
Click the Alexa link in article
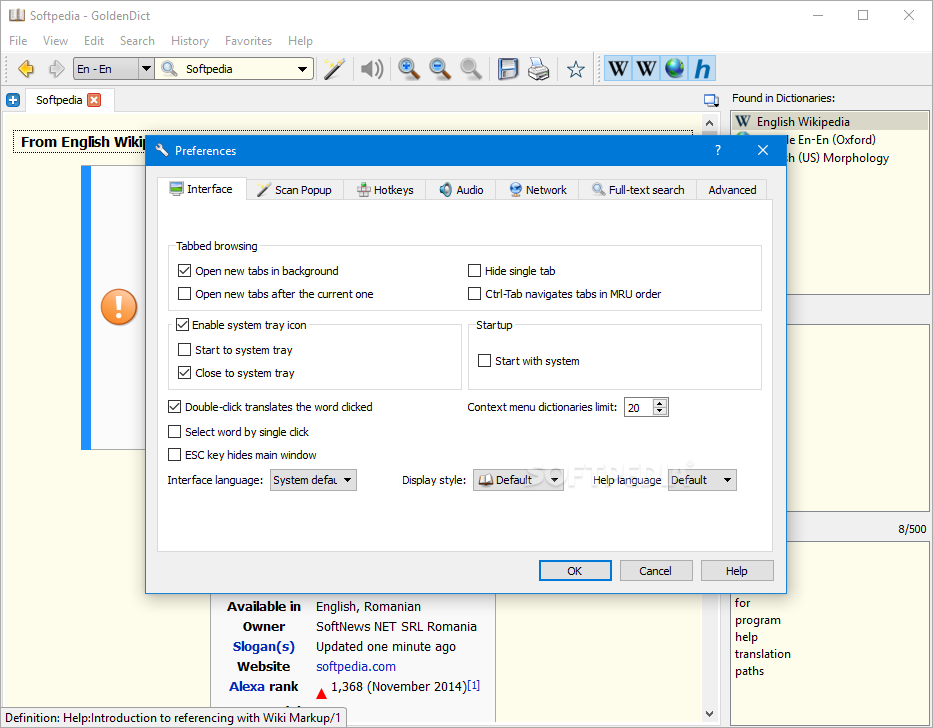[247, 686]
